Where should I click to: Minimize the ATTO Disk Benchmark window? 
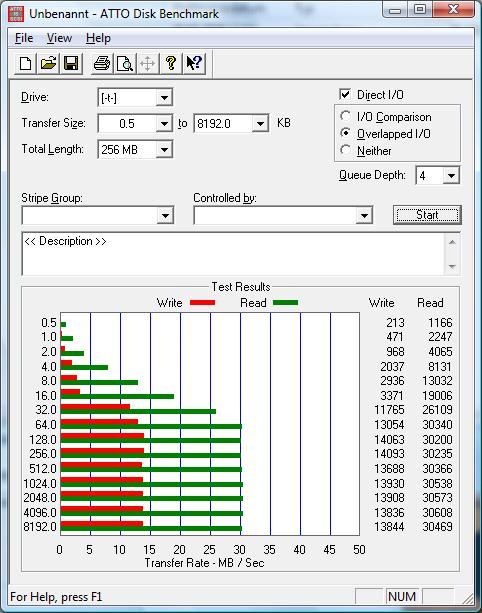pyautogui.click(x=395, y=10)
